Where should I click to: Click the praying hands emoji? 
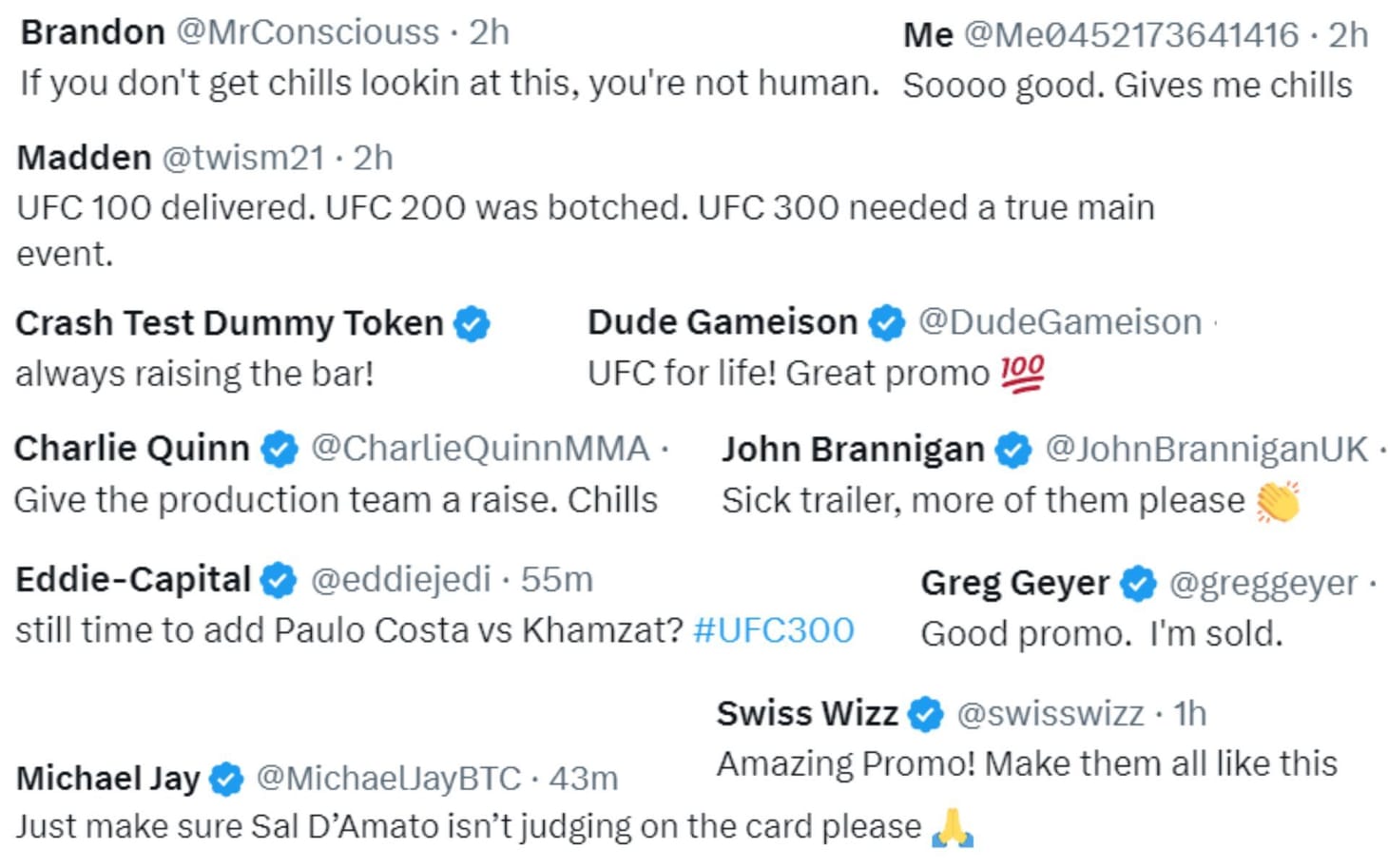tap(953, 827)
